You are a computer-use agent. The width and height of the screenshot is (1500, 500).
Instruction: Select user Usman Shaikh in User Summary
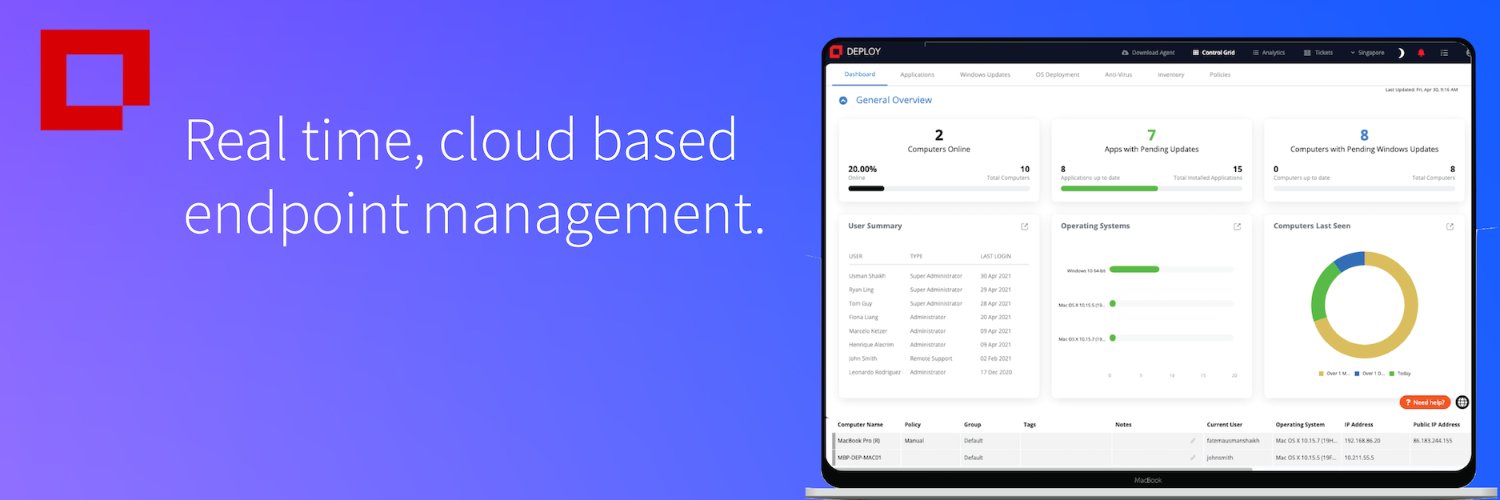pyautogui.click(x=867, y=275)
